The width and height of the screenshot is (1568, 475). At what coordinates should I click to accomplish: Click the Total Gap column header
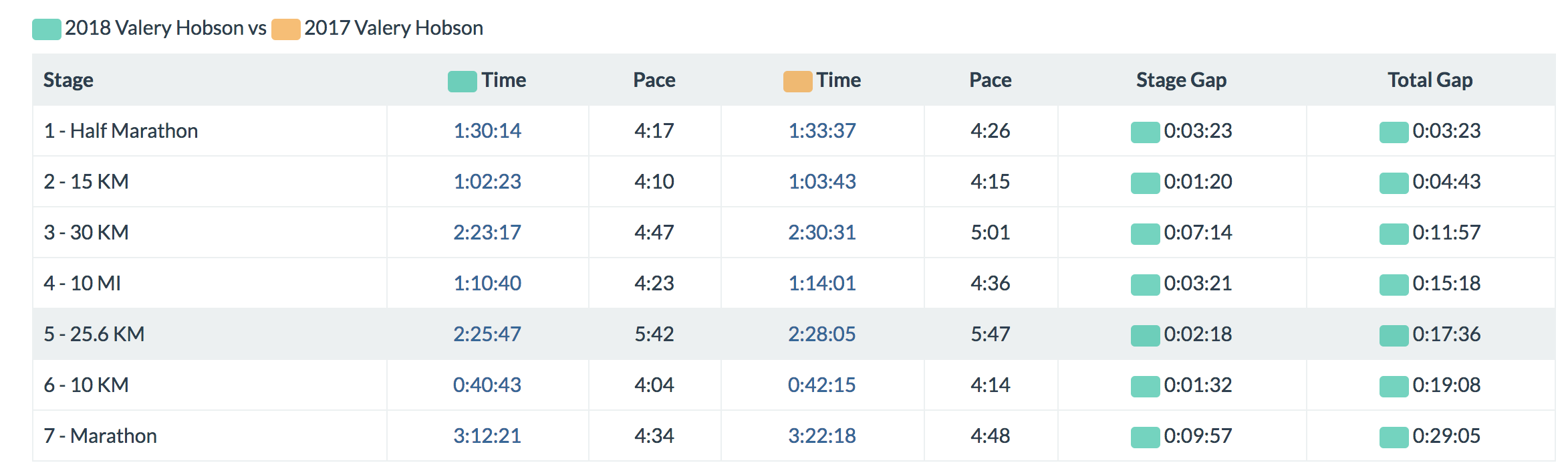coord(1430,80)
